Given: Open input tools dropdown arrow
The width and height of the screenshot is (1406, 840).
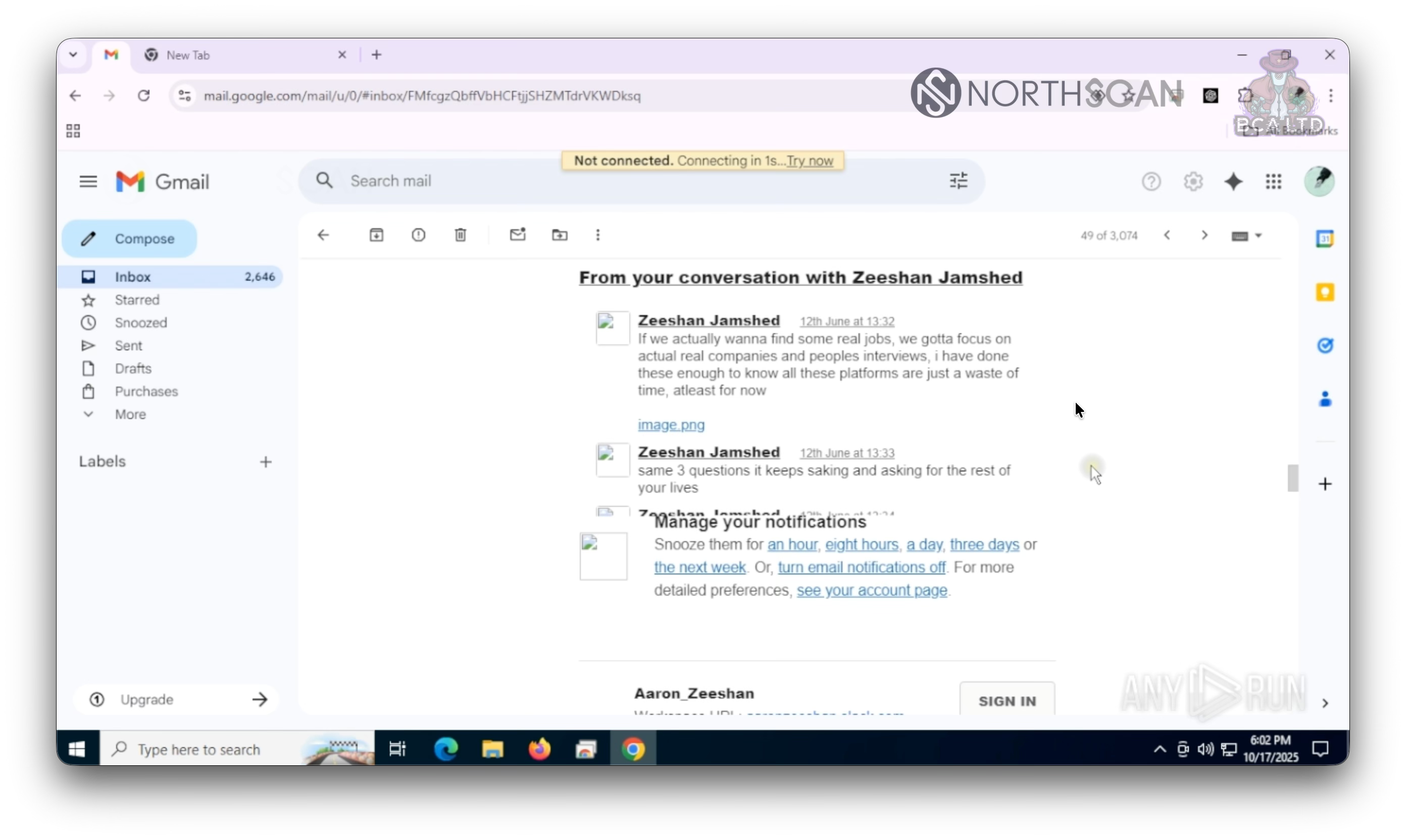Looking at the screenshot, I should click(1259, 235).
